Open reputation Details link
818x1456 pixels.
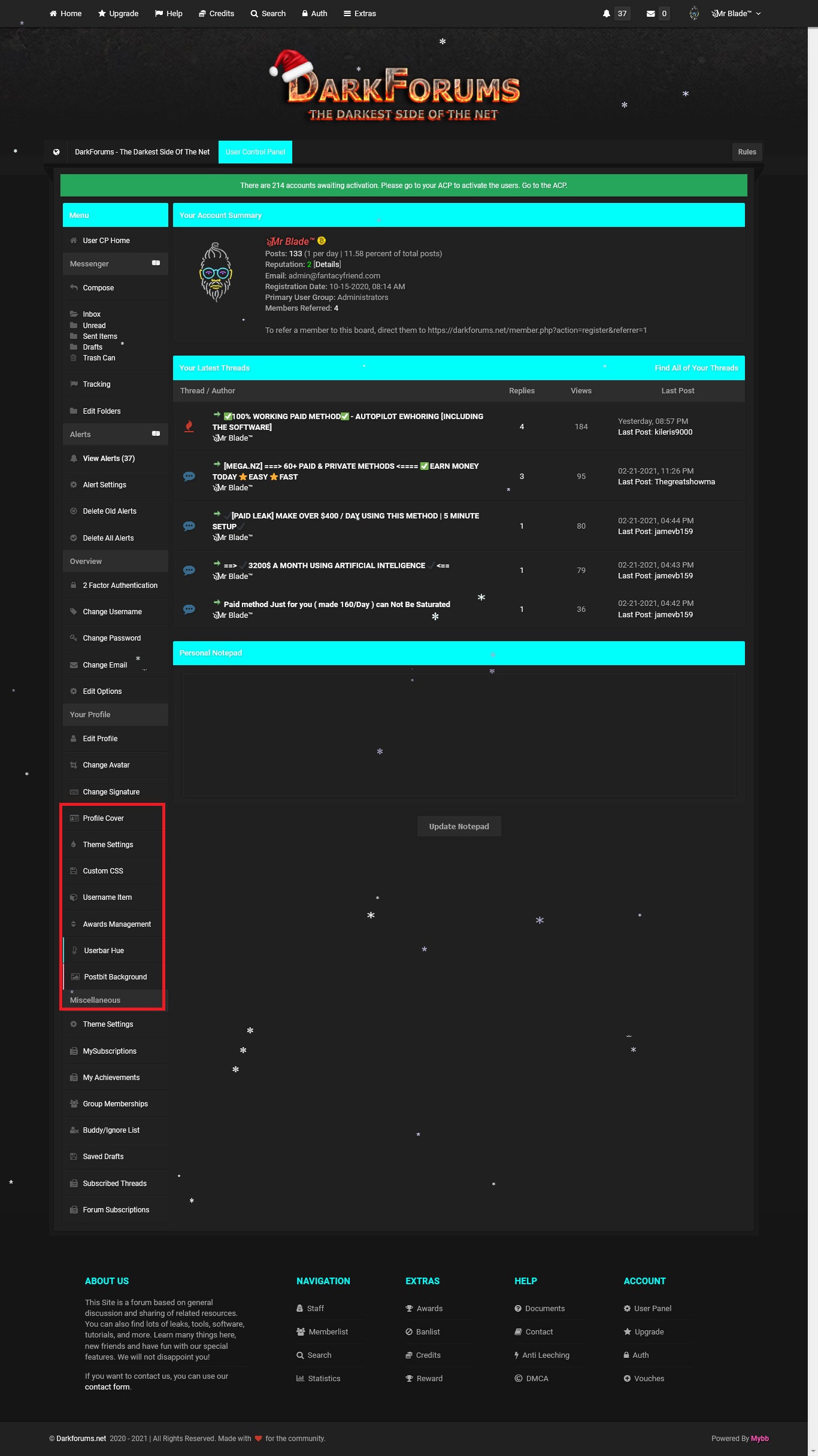click(x=327, y=265)
